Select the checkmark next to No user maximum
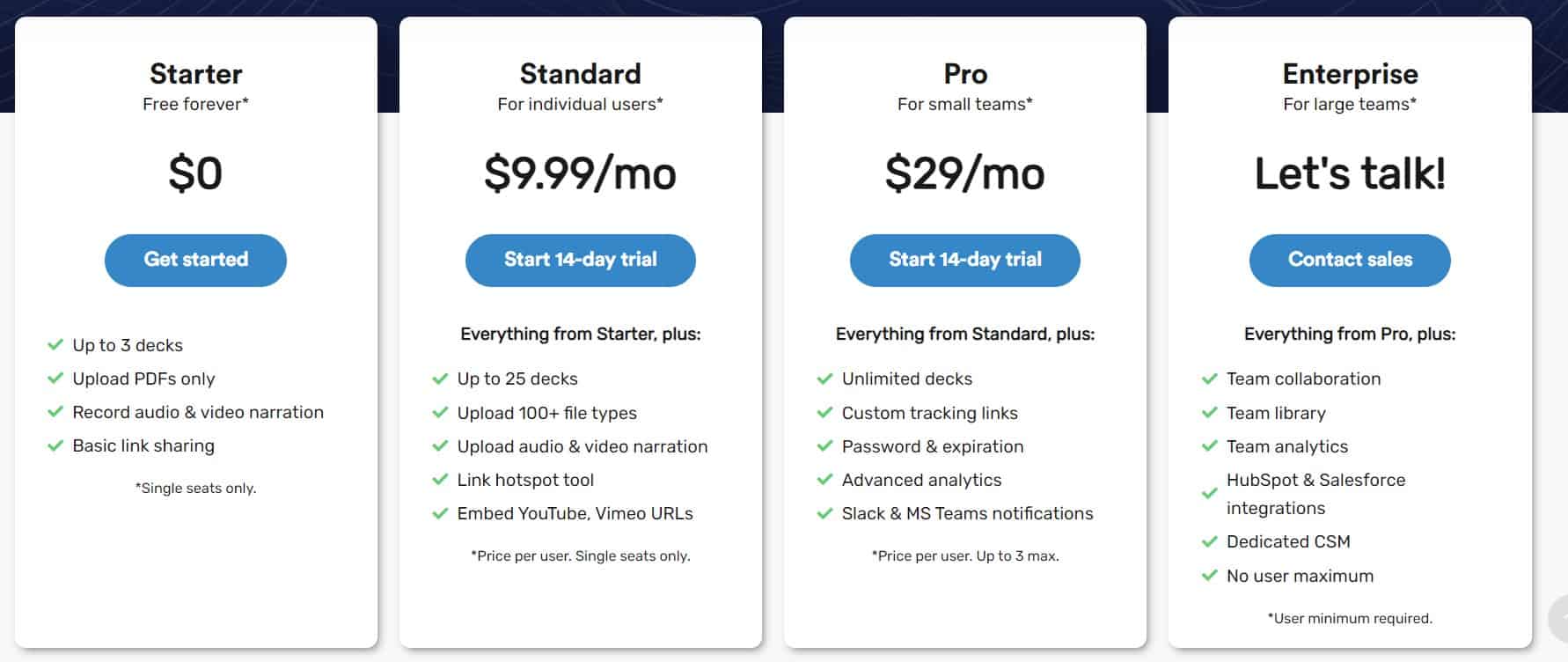Viewport: 1568px width, 662px height. 1209,576
